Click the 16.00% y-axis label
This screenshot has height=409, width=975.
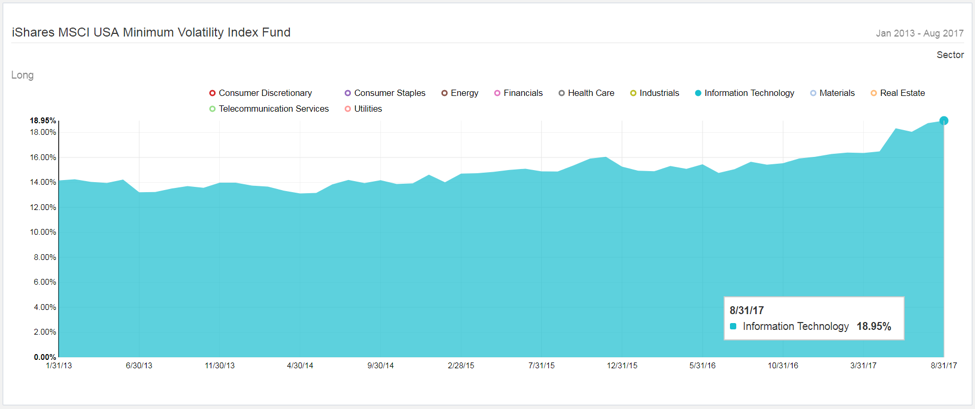pyautogui.click(x=44, y=157)
